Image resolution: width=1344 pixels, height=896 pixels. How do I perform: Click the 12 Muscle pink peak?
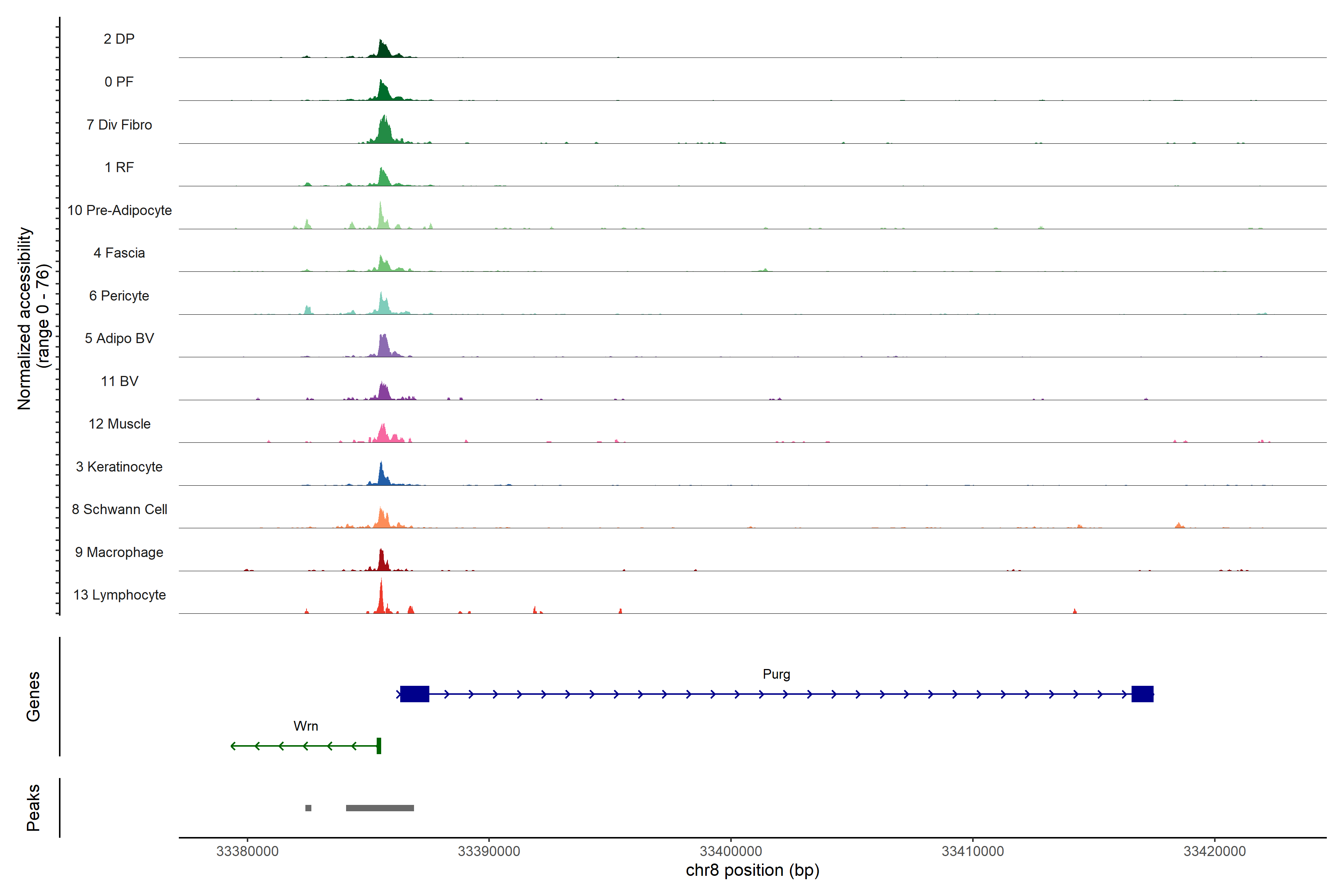click(x=383, y=434)
